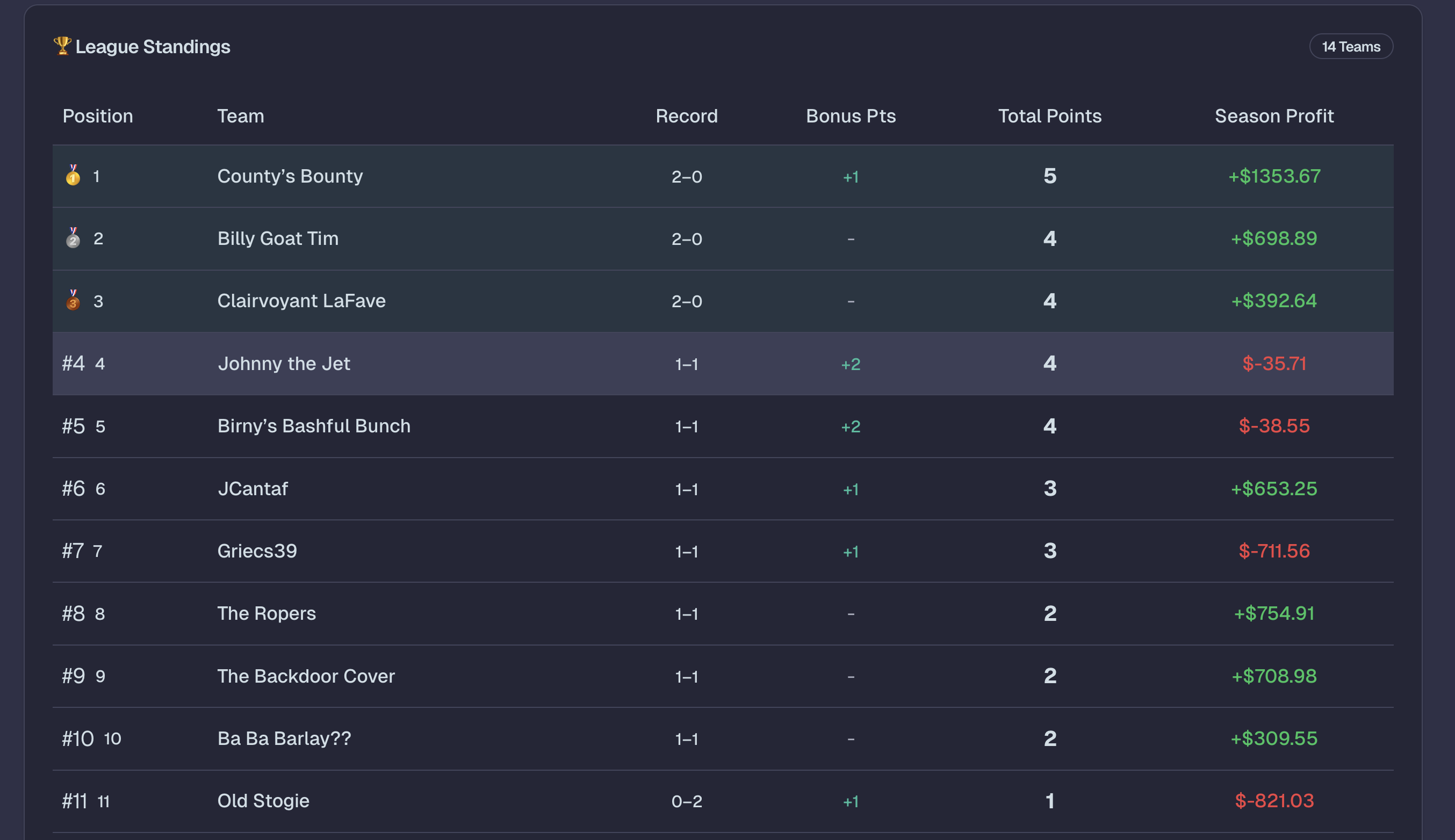
Task: Click the +$1353.67 season profit value
Action: click(x=1274, y=176)
